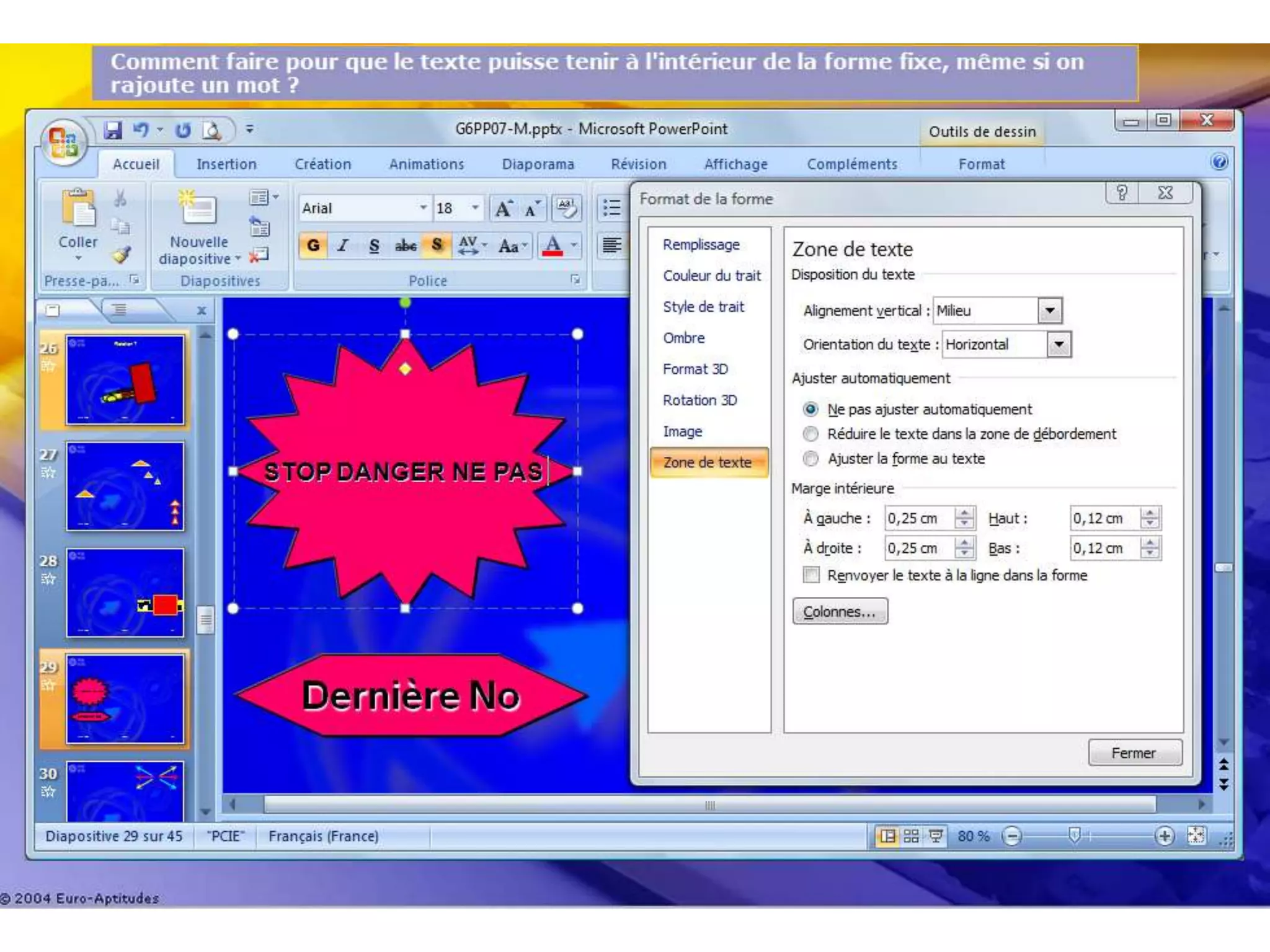
Task: Start slideshow view from status bar
Action: coord(936,836)
